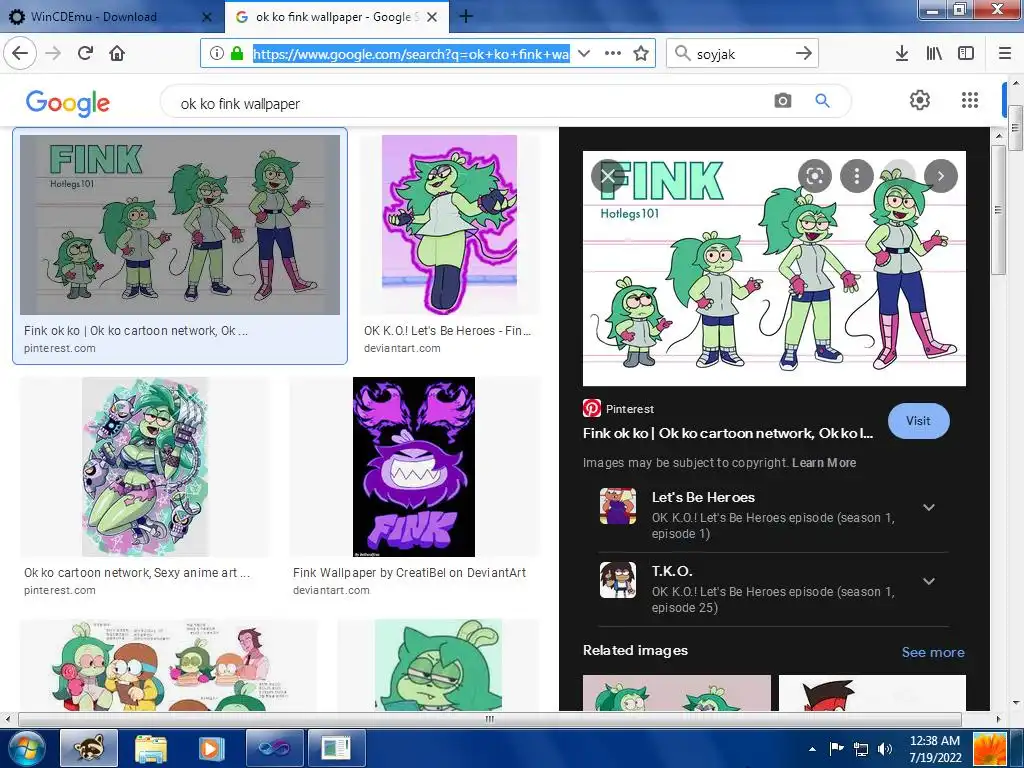Open preview panel three-dot options
Image resolution: width=1024 pixels, height=768 pixels.
857,176
